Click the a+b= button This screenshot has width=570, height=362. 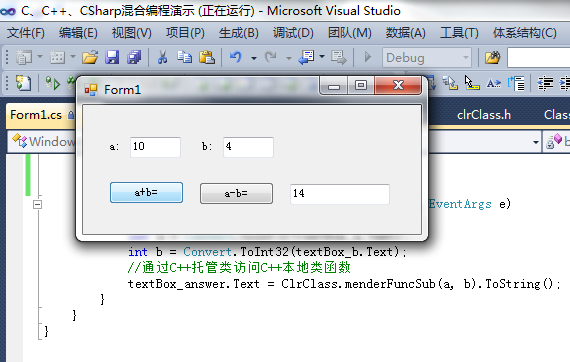click(x=146, y=192)
